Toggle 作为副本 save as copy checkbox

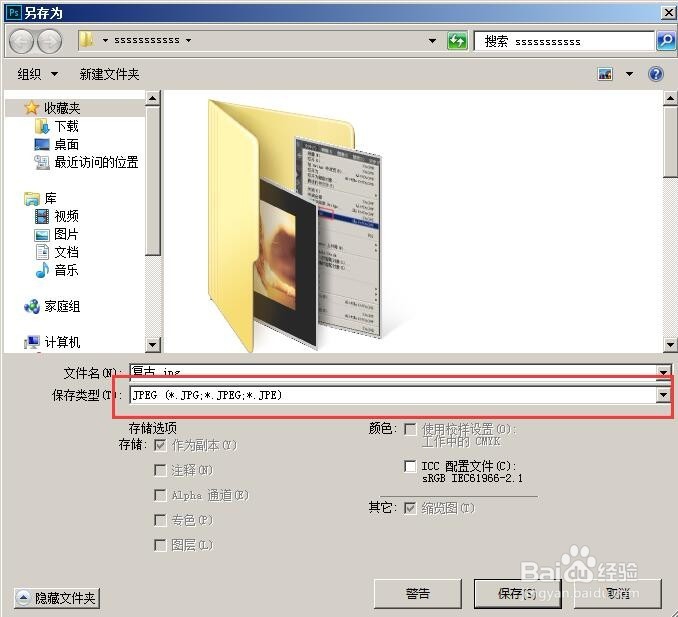[x=160, y=445]
